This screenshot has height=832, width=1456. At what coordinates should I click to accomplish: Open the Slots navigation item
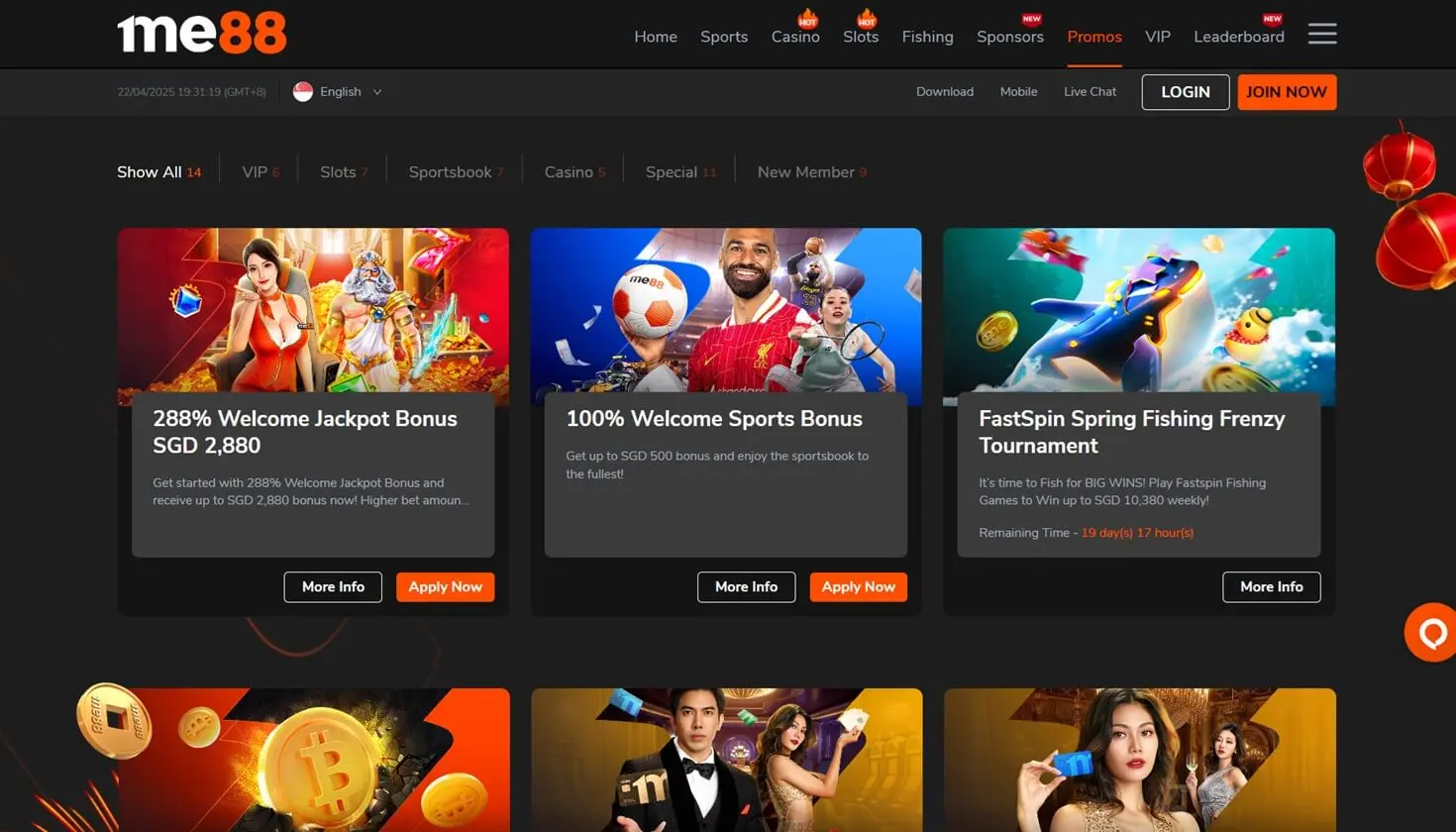pyautogui.click(x=860, y=37)
